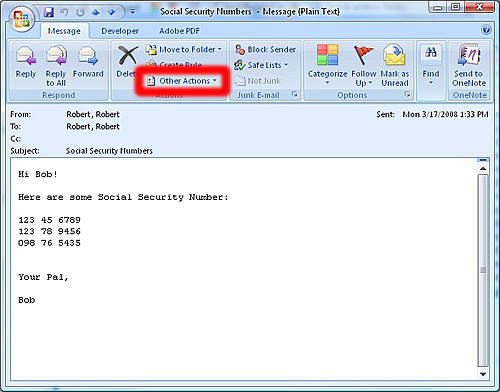Expand the Safe Lists dropdown
The width and height of the screenshot is (500, 392).
click(261, 65)
